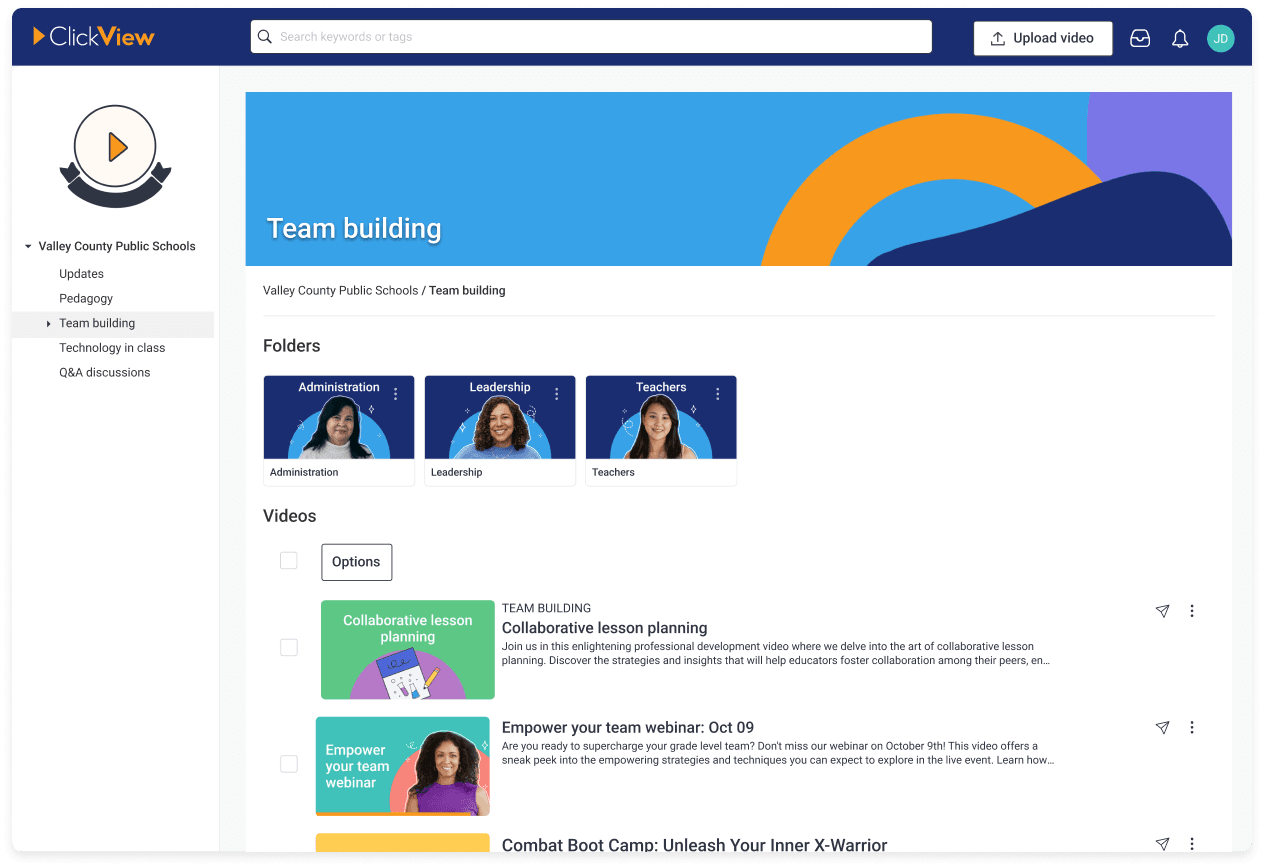
Task: Open the Options dropdown above the videos
Action: (356, 562)
